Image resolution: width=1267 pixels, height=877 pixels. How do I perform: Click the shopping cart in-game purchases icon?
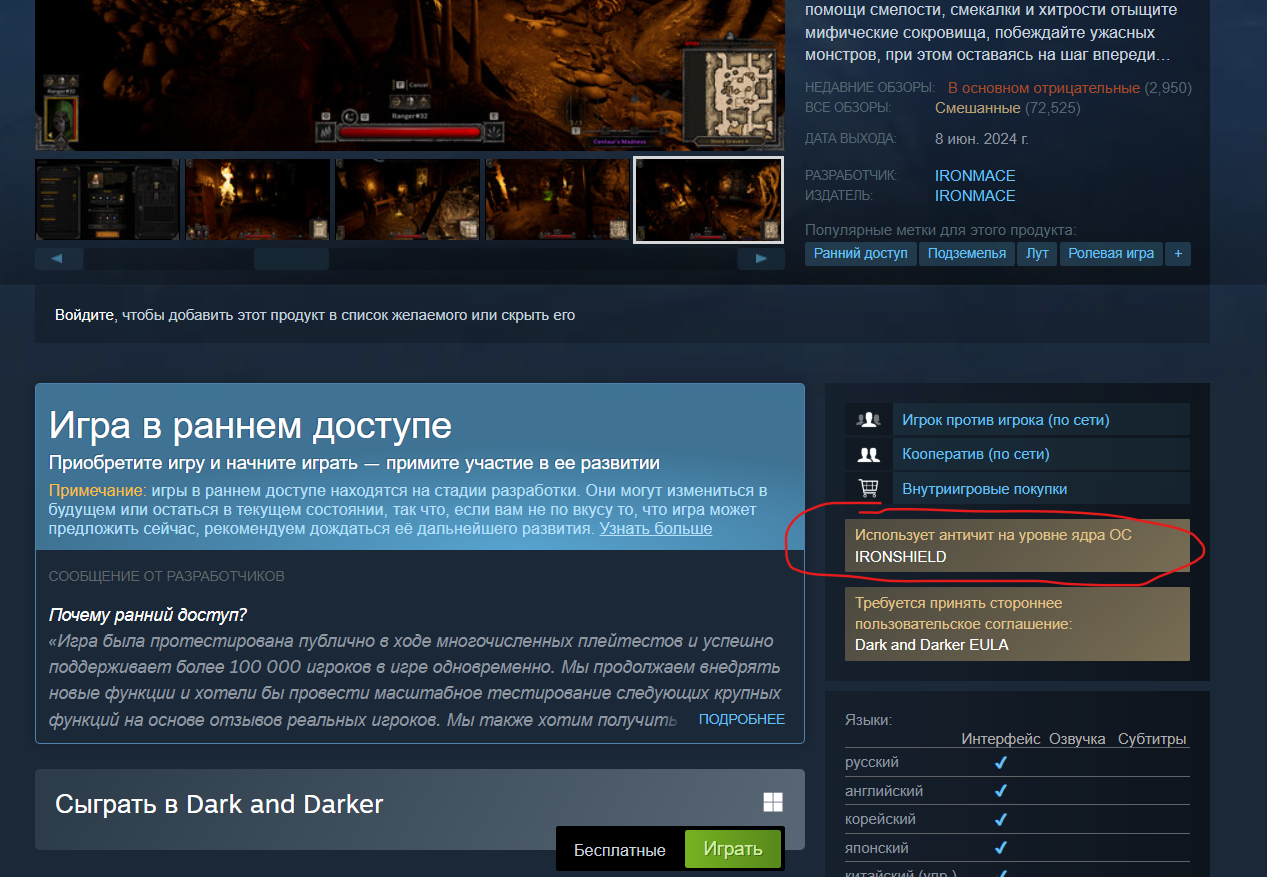(868, 489)
